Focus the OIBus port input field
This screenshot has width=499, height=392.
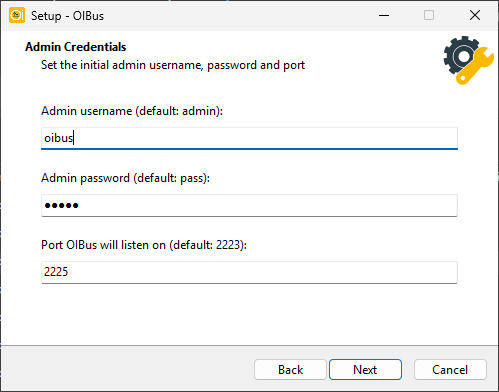tap(249, 272)
